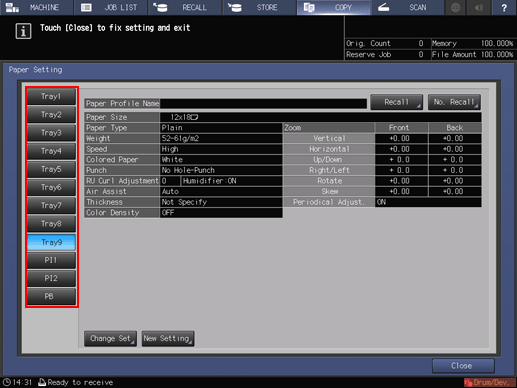Select Tray1 in tray list
The width and height of the screenshot is (517, 388).
point(51,97)
